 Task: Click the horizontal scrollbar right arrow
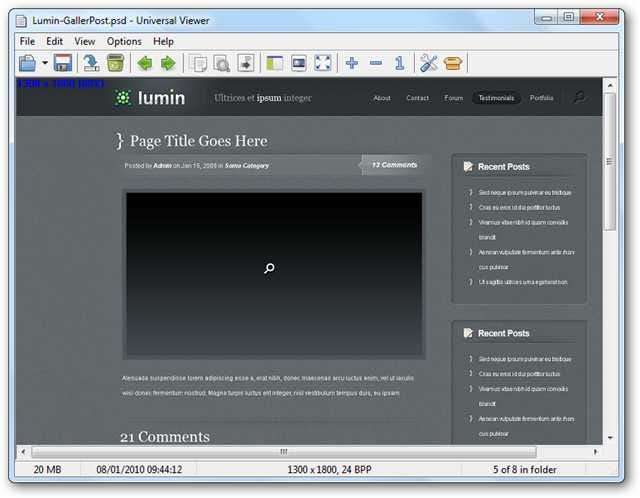(x=596, y=452)
